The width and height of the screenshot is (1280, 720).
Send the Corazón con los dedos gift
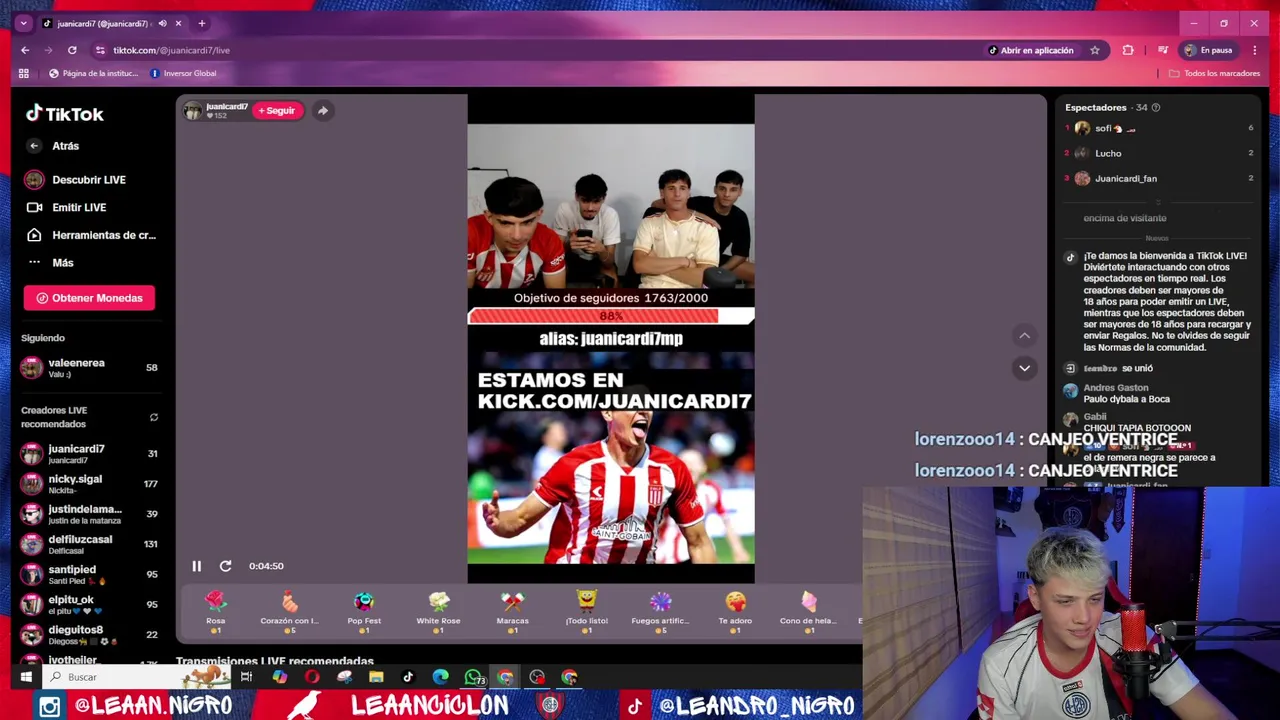290,612
